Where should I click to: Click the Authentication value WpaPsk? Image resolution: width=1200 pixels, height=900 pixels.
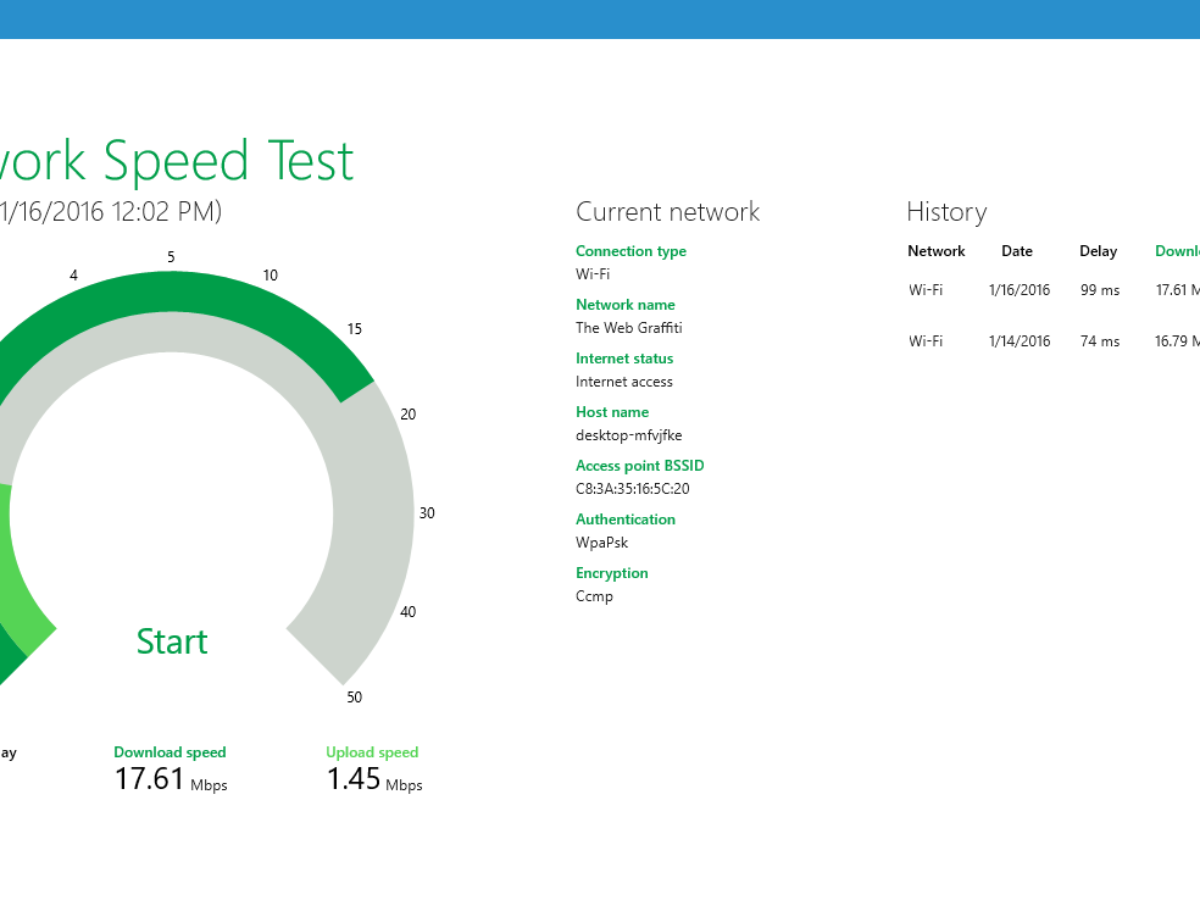click(x=602, y=543)
